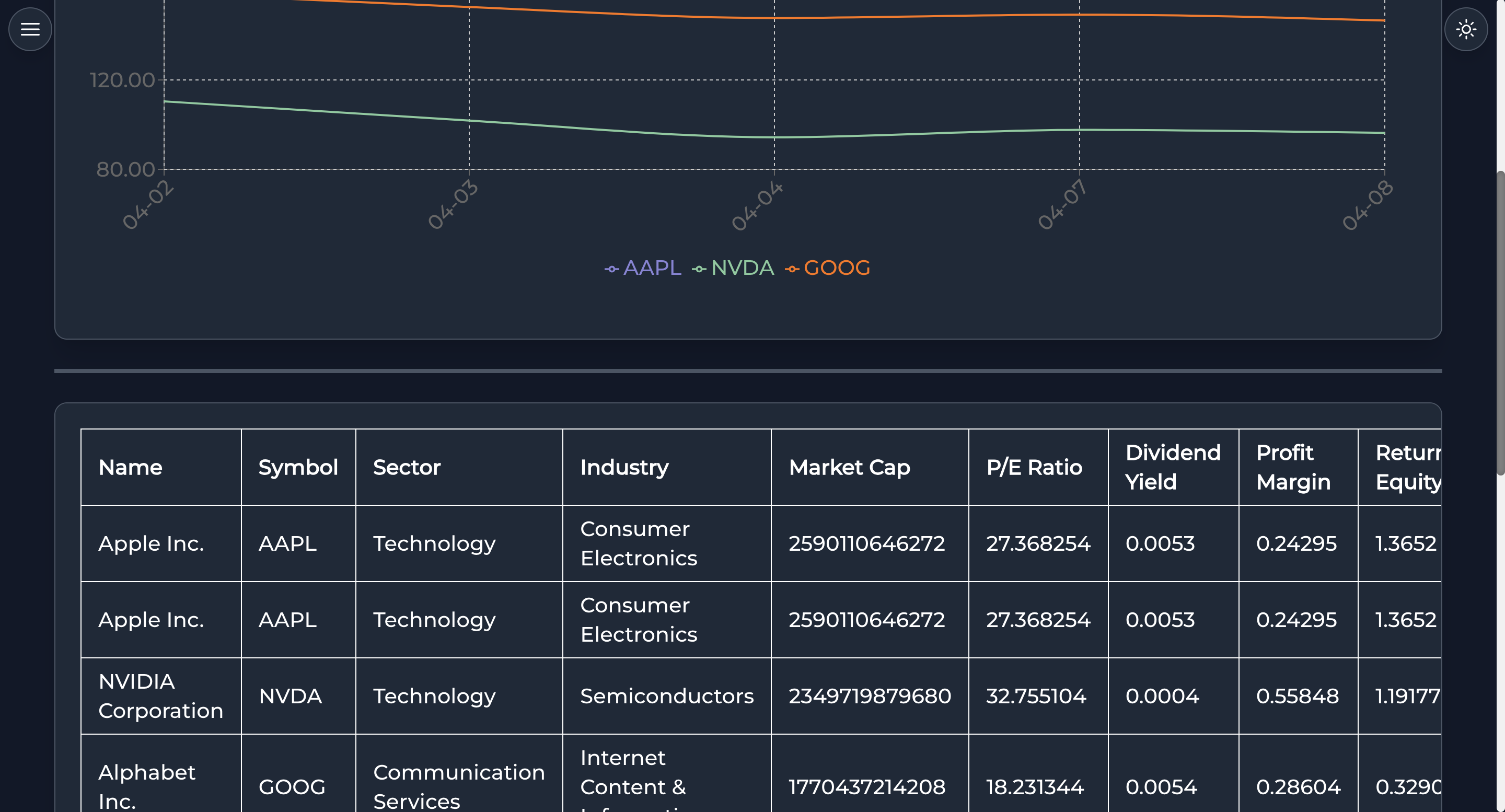The height and width of the screenshot is (812, 1505).
Task: Sort the table by Name column
Action: tap(130, 467)
